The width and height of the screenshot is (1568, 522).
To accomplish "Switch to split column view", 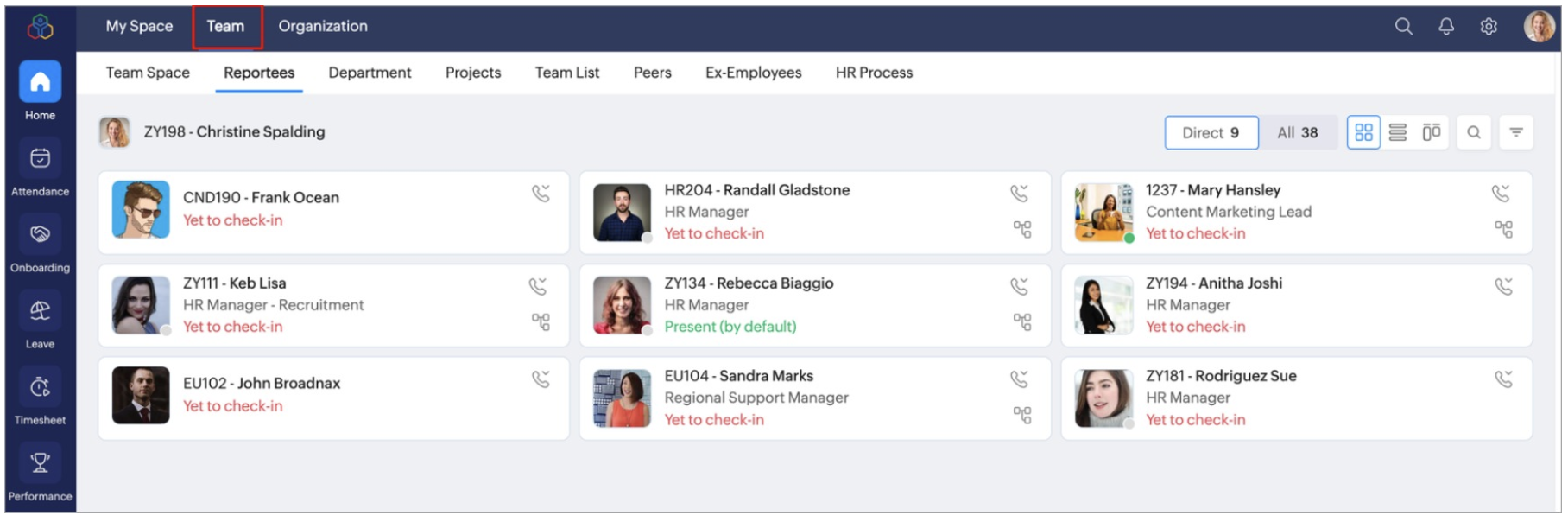I will (1431, 132).
